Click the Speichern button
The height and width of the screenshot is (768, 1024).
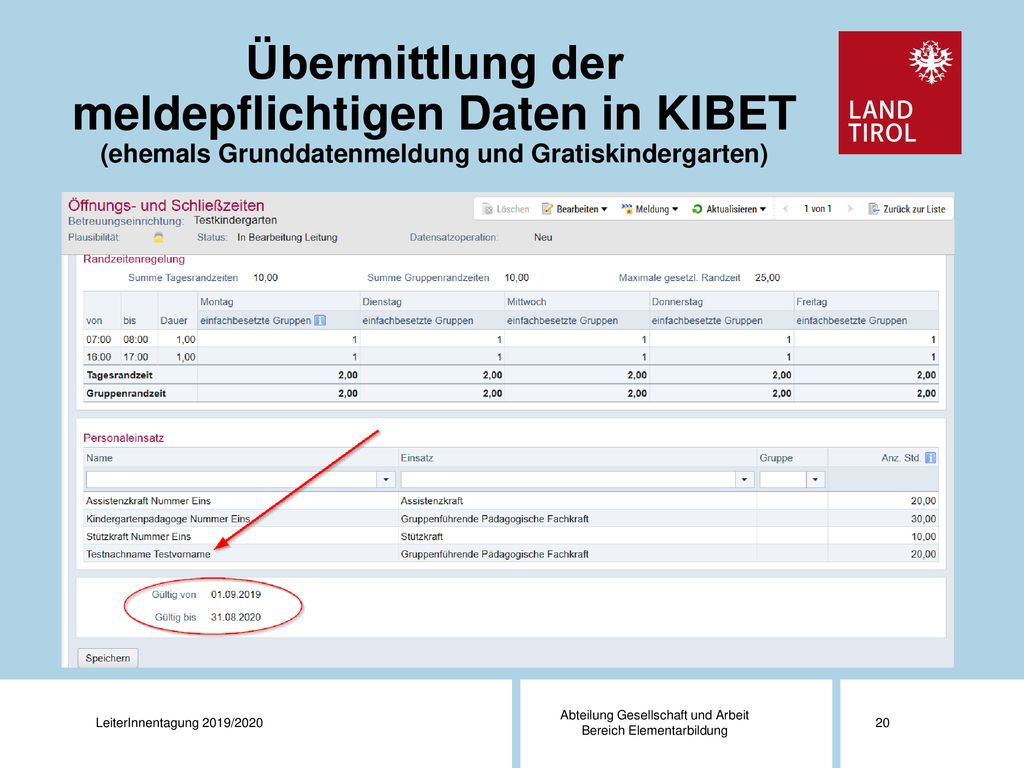click(x=108, y=658)
